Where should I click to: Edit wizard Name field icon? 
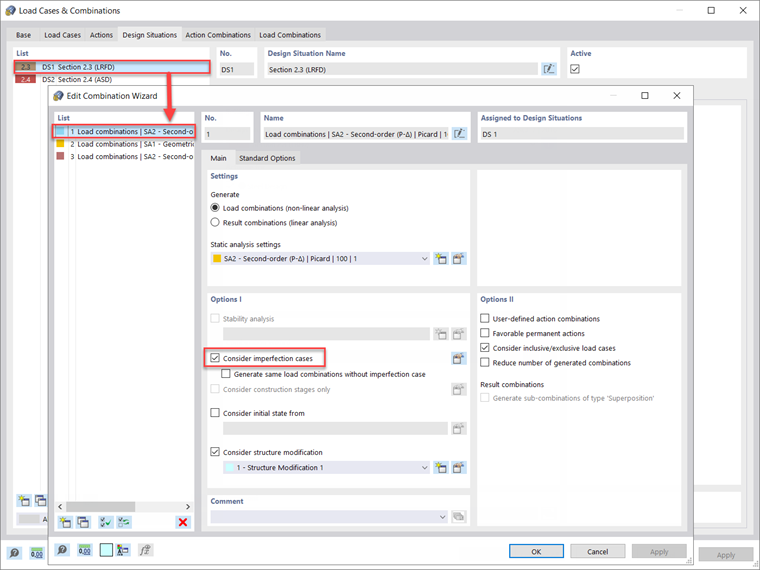pyautogui.click(x=459, y=134)
